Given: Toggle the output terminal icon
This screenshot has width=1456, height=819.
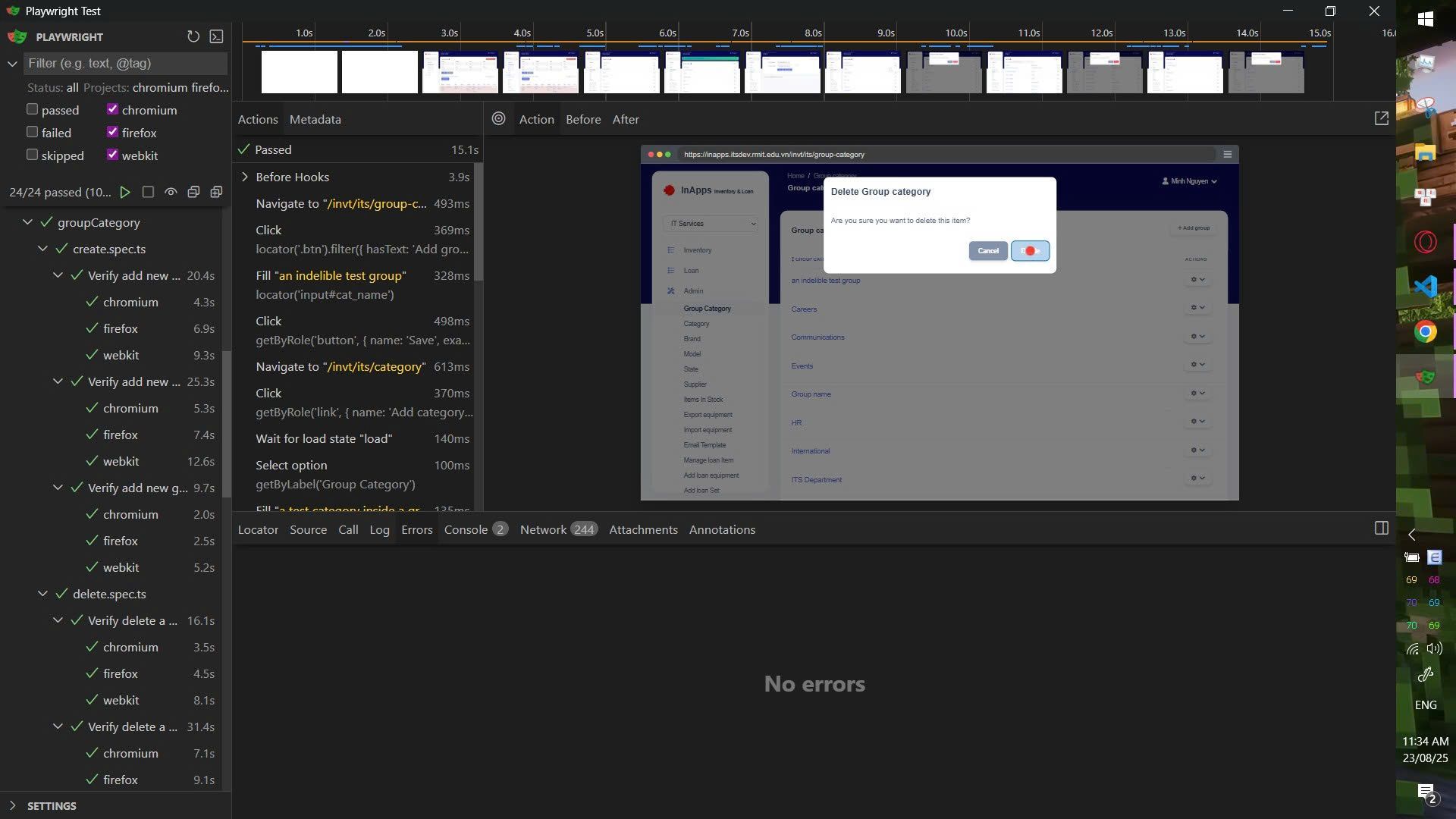Looking at the screenshot, I should pos(217,36).
